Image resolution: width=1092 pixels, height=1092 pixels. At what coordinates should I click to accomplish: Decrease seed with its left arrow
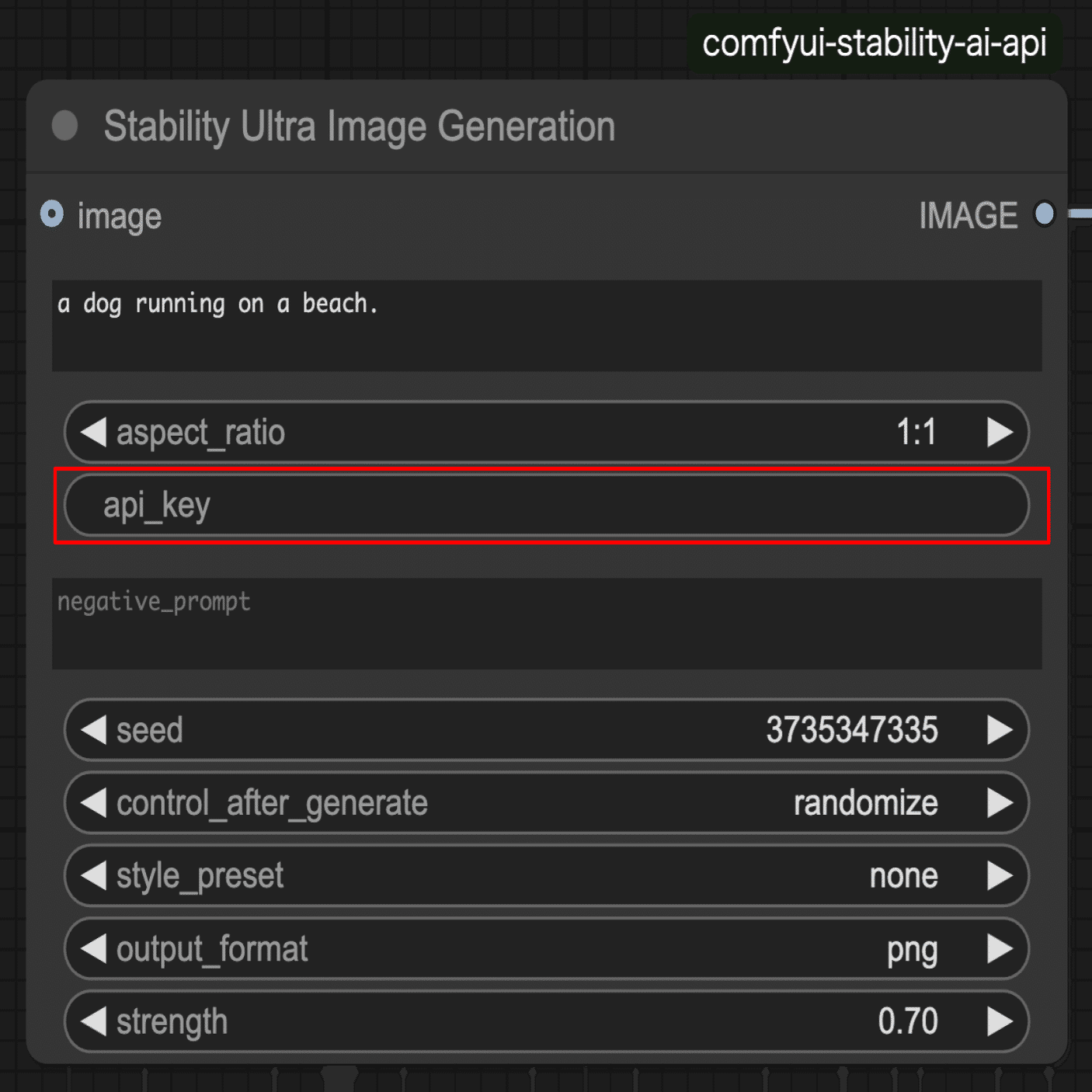(x=94, y=730)
